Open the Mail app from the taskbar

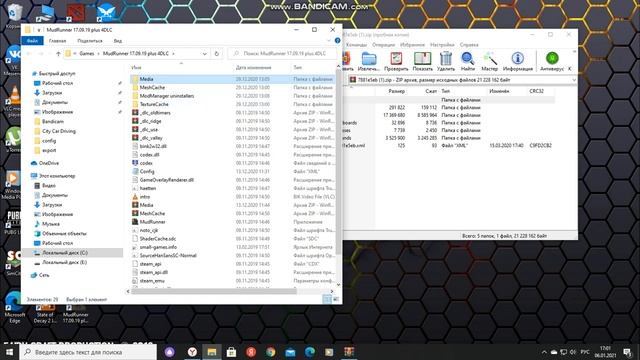(290, 351)
